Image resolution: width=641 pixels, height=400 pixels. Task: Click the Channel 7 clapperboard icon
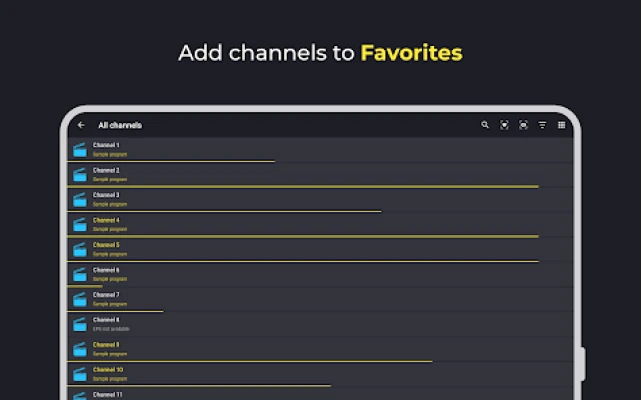[x=80, y=299]
